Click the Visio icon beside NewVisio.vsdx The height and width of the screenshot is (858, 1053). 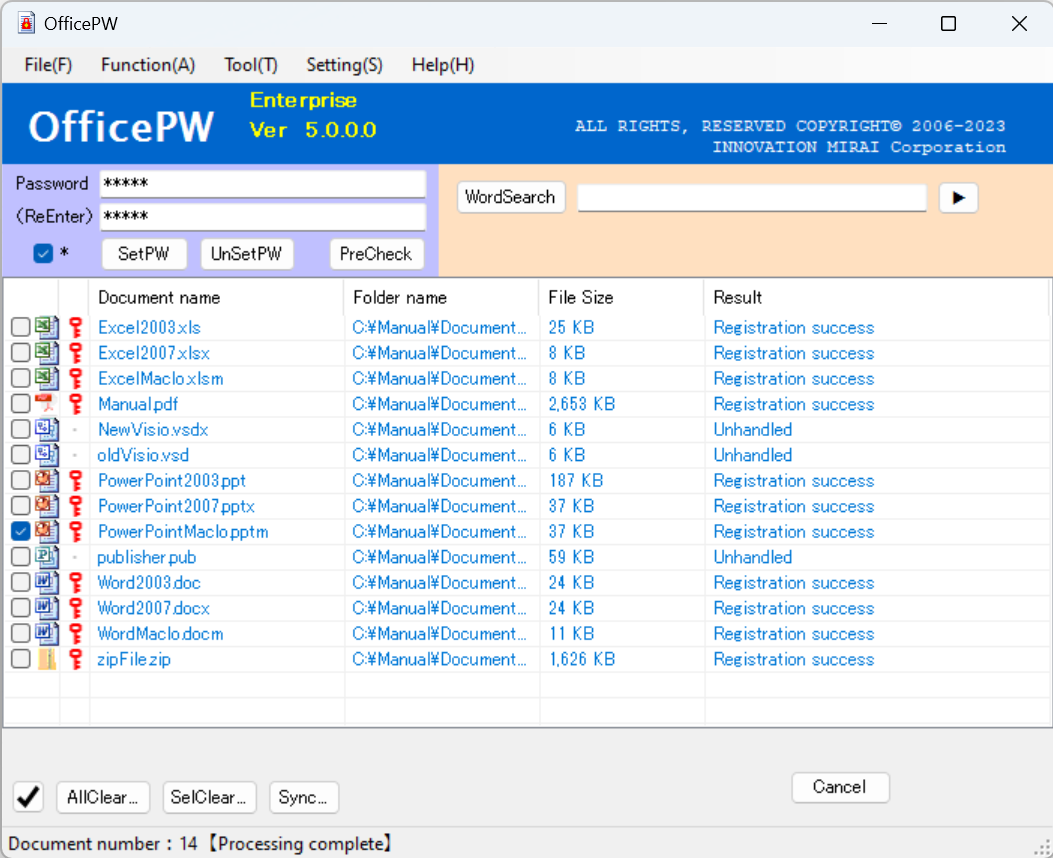click(46, 429)
